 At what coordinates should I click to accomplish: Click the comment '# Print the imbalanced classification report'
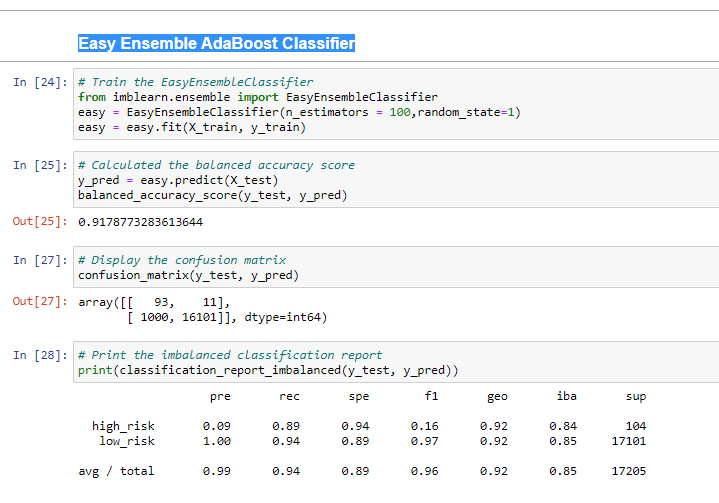(230, 355)
